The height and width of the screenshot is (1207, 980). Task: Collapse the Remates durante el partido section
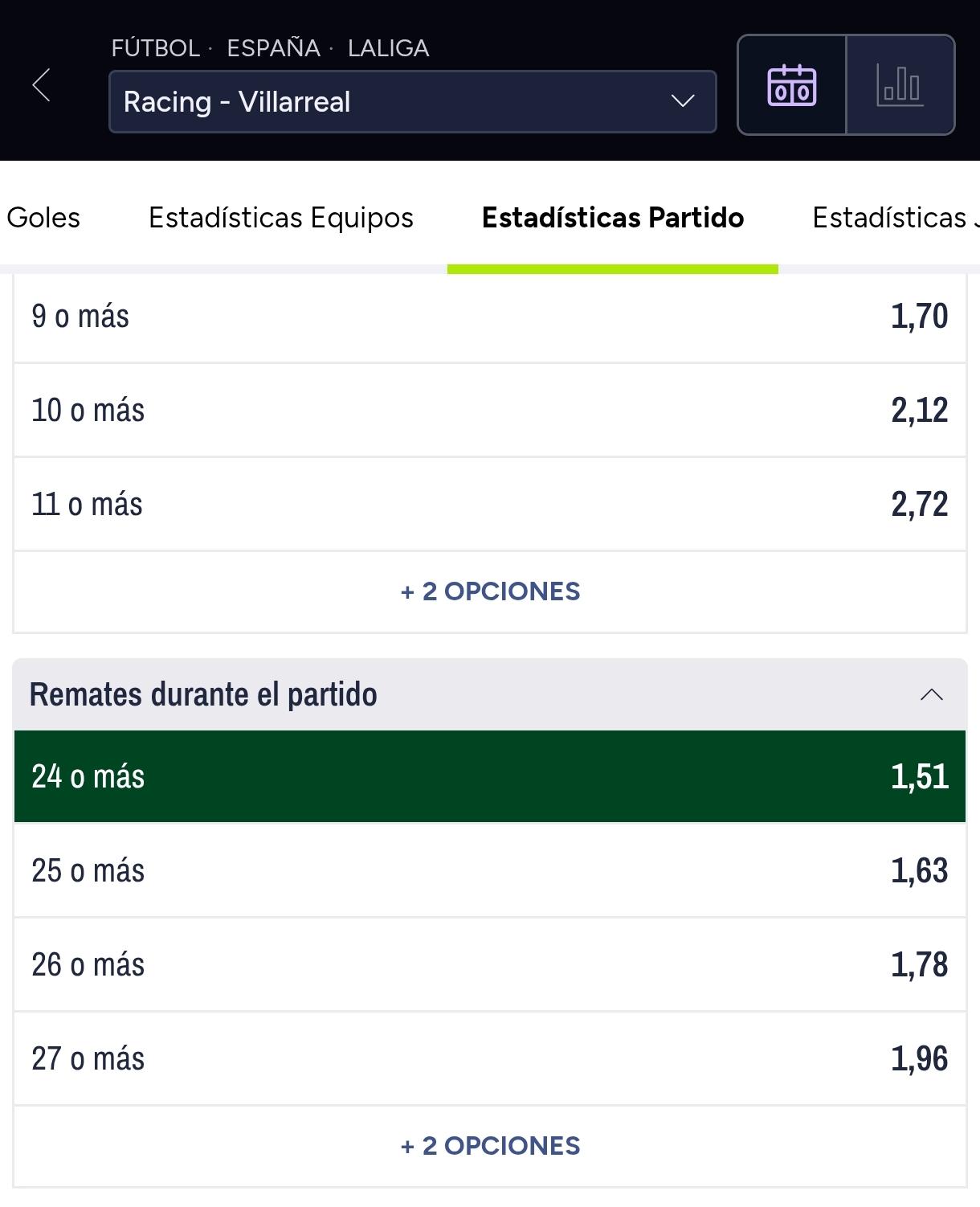click(932, 694)
